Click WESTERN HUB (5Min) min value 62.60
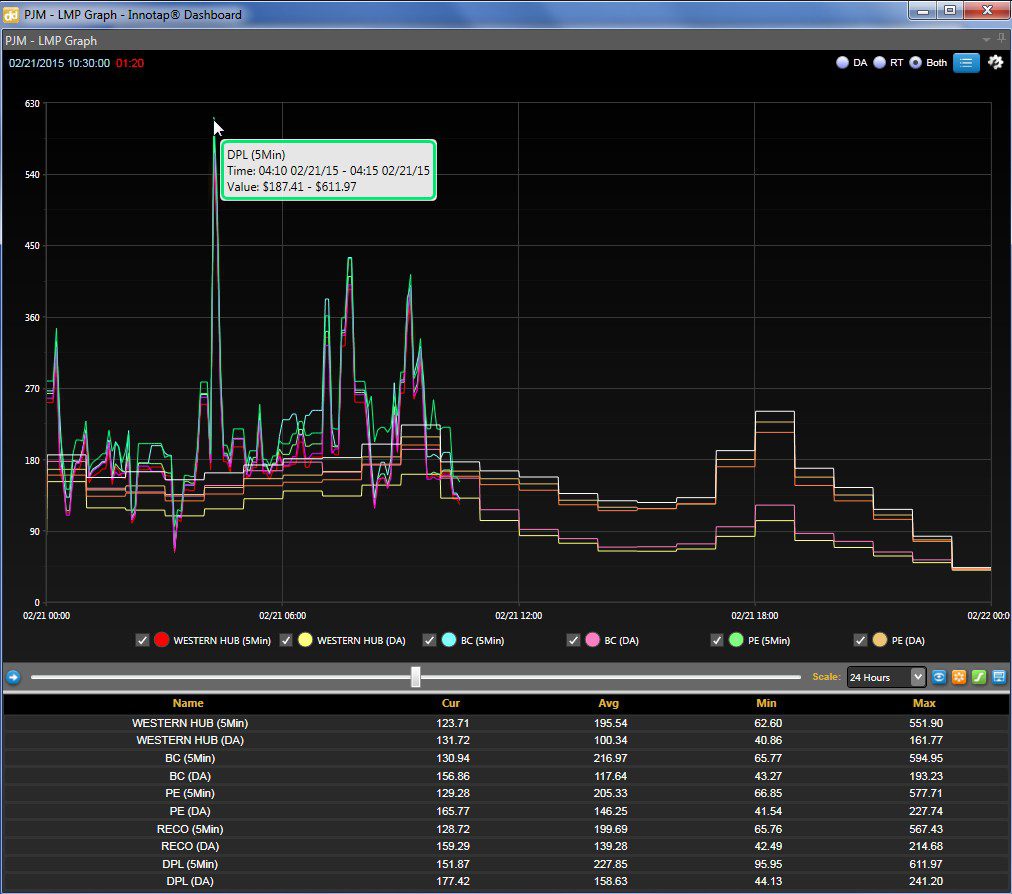 [x=768, y=723]
